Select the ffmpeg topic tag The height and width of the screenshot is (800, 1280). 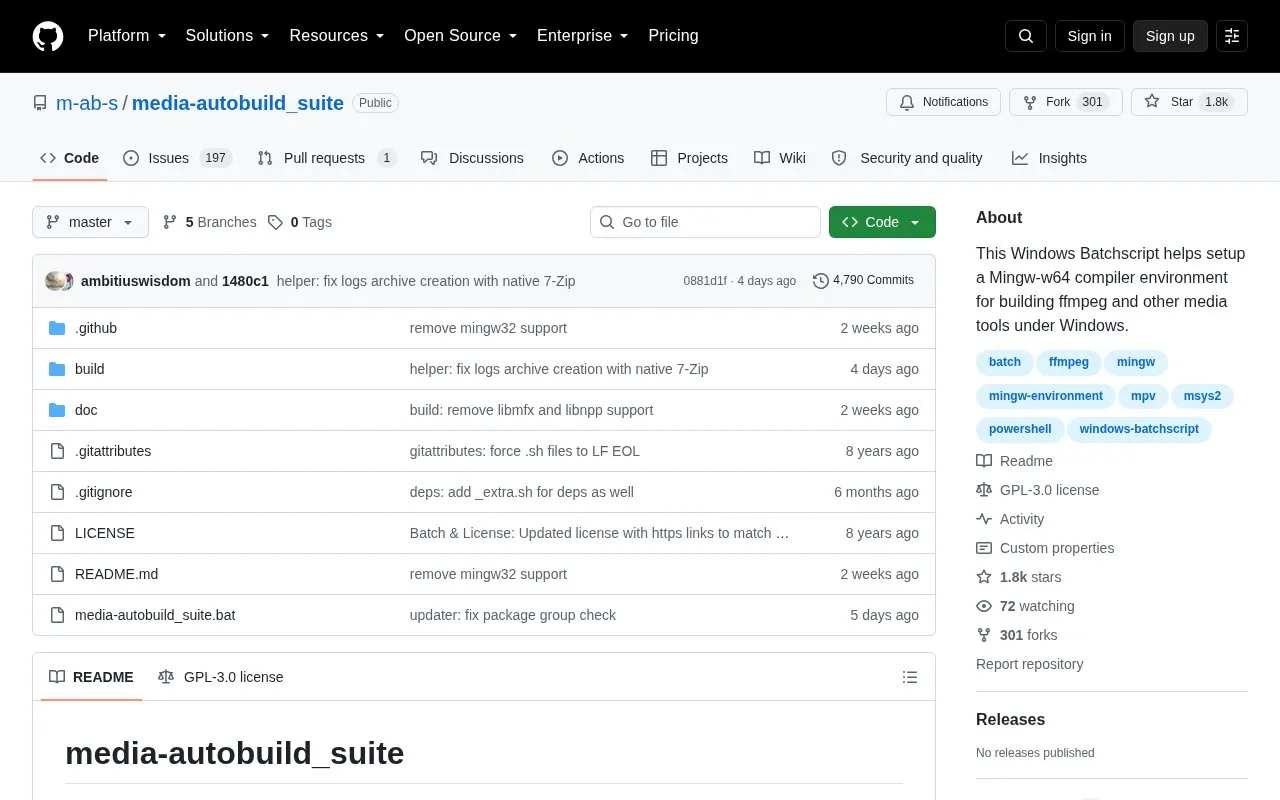click(1069, 362)
